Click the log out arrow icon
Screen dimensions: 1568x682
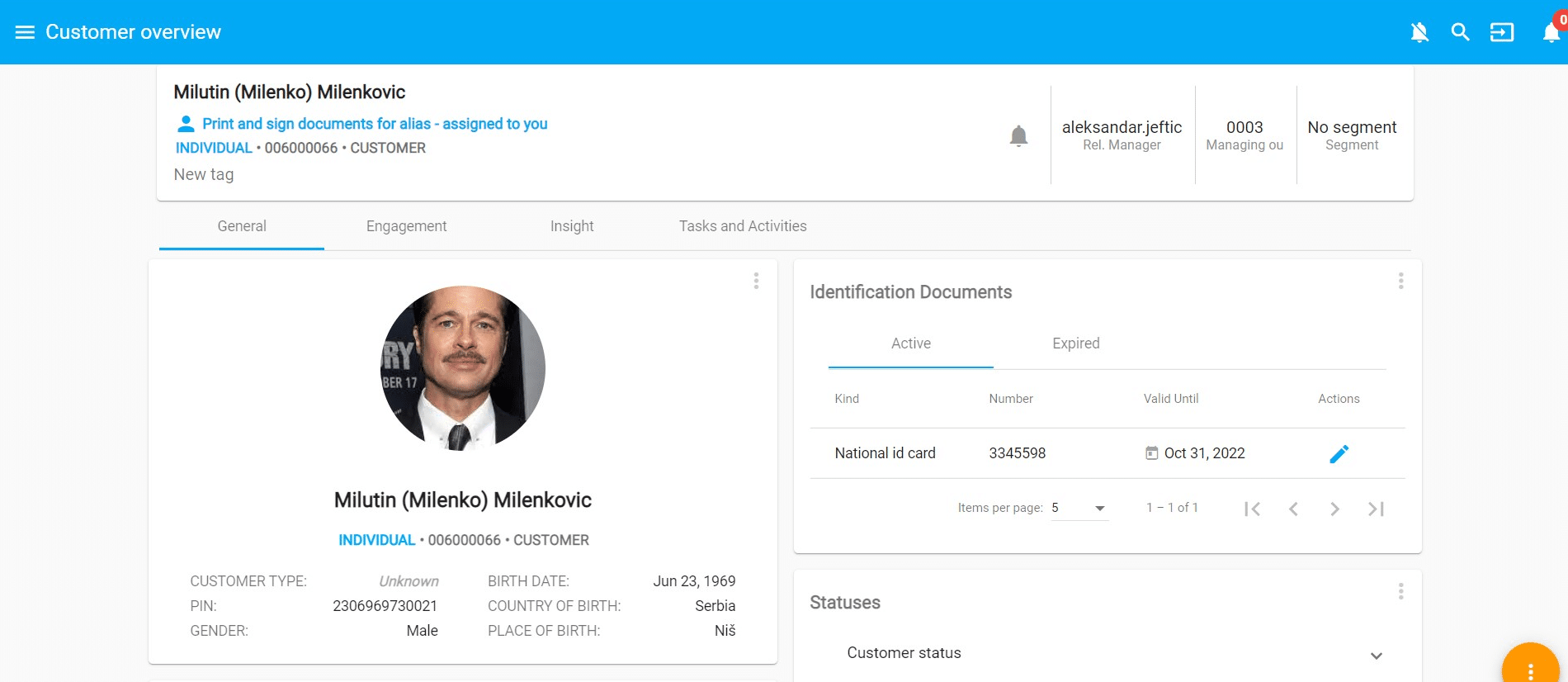coord(1502,32)
